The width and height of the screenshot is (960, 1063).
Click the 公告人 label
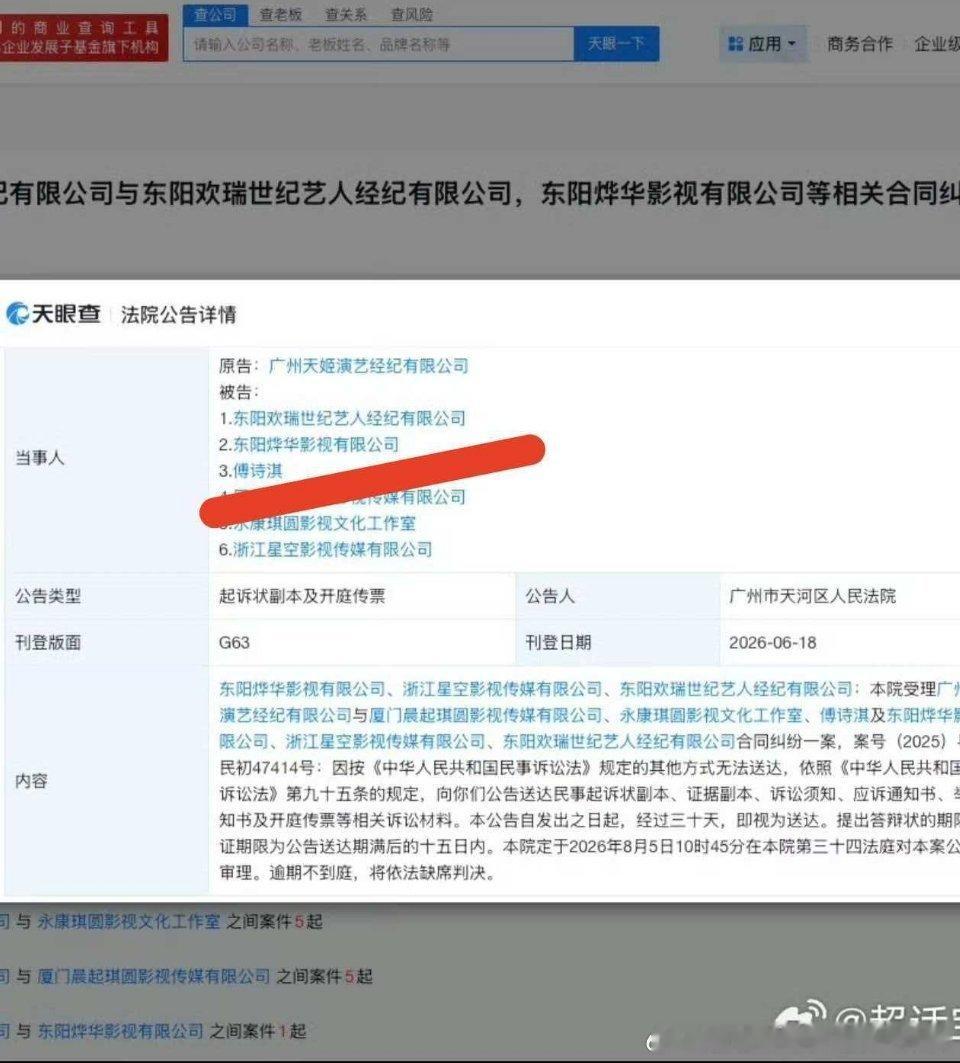(x=550, y=597)
